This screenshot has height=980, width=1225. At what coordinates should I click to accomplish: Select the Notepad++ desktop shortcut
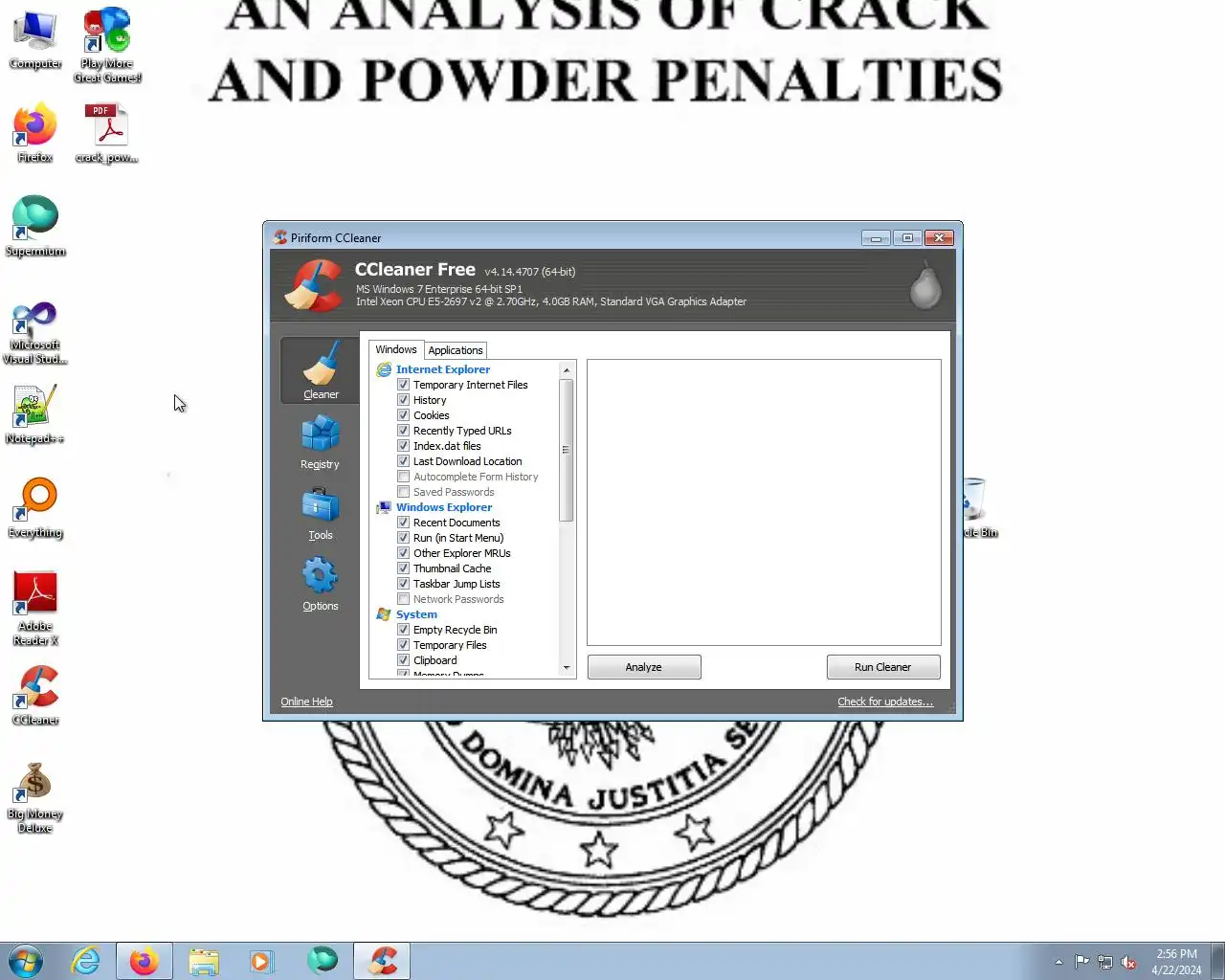35,414
